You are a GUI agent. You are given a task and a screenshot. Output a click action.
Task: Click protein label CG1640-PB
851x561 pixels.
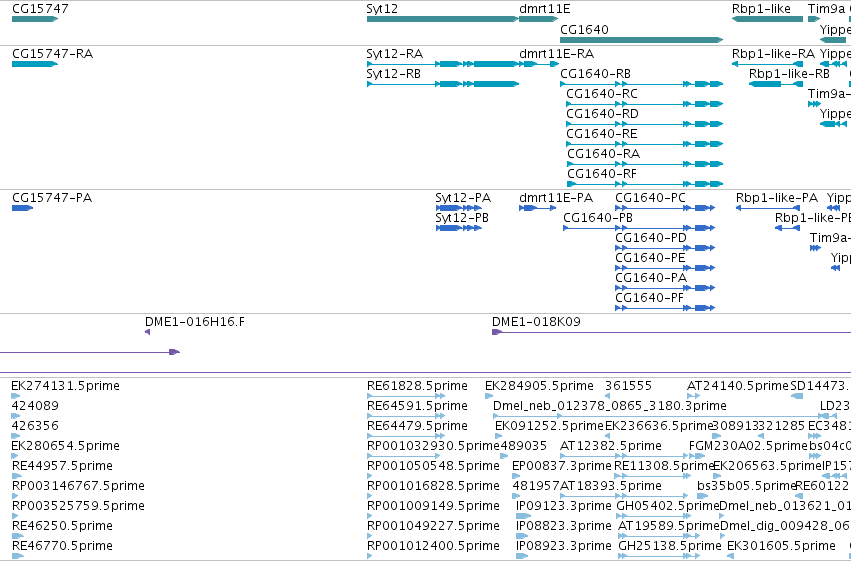[598, 219]
